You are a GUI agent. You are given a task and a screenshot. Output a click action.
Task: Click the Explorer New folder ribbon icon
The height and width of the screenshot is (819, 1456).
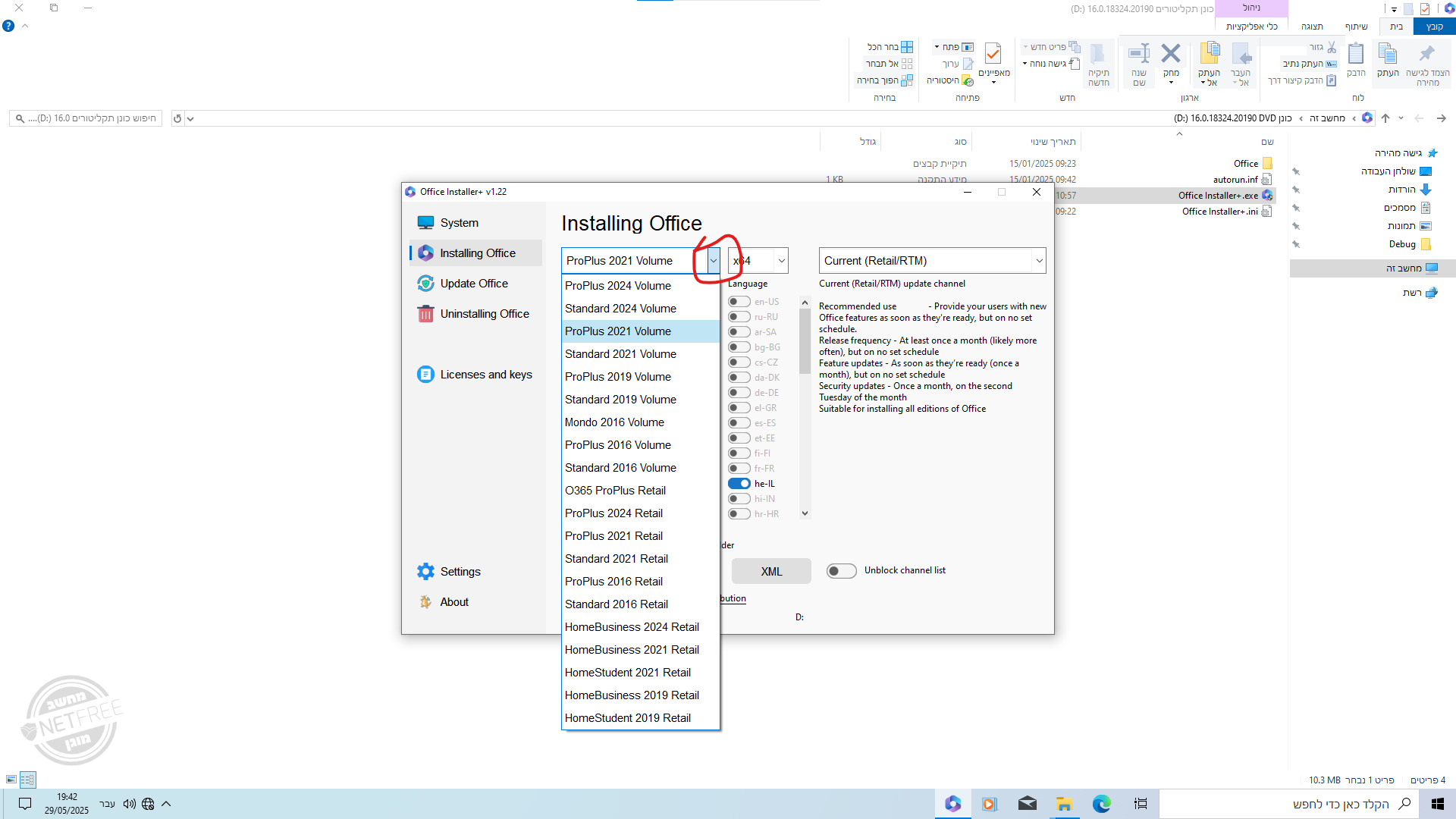pos(1098,53)
